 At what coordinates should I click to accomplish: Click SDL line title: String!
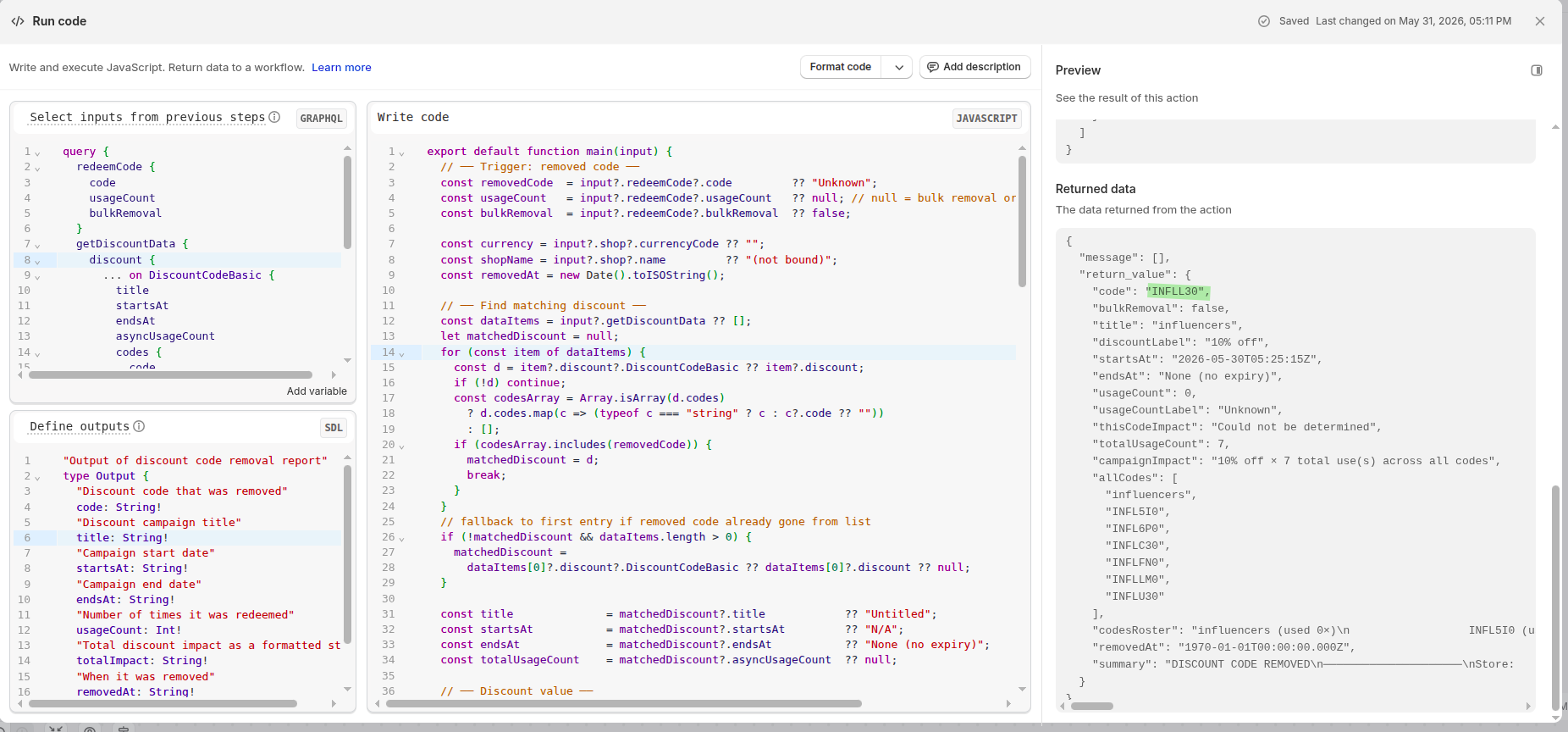[x=122, y=538]
